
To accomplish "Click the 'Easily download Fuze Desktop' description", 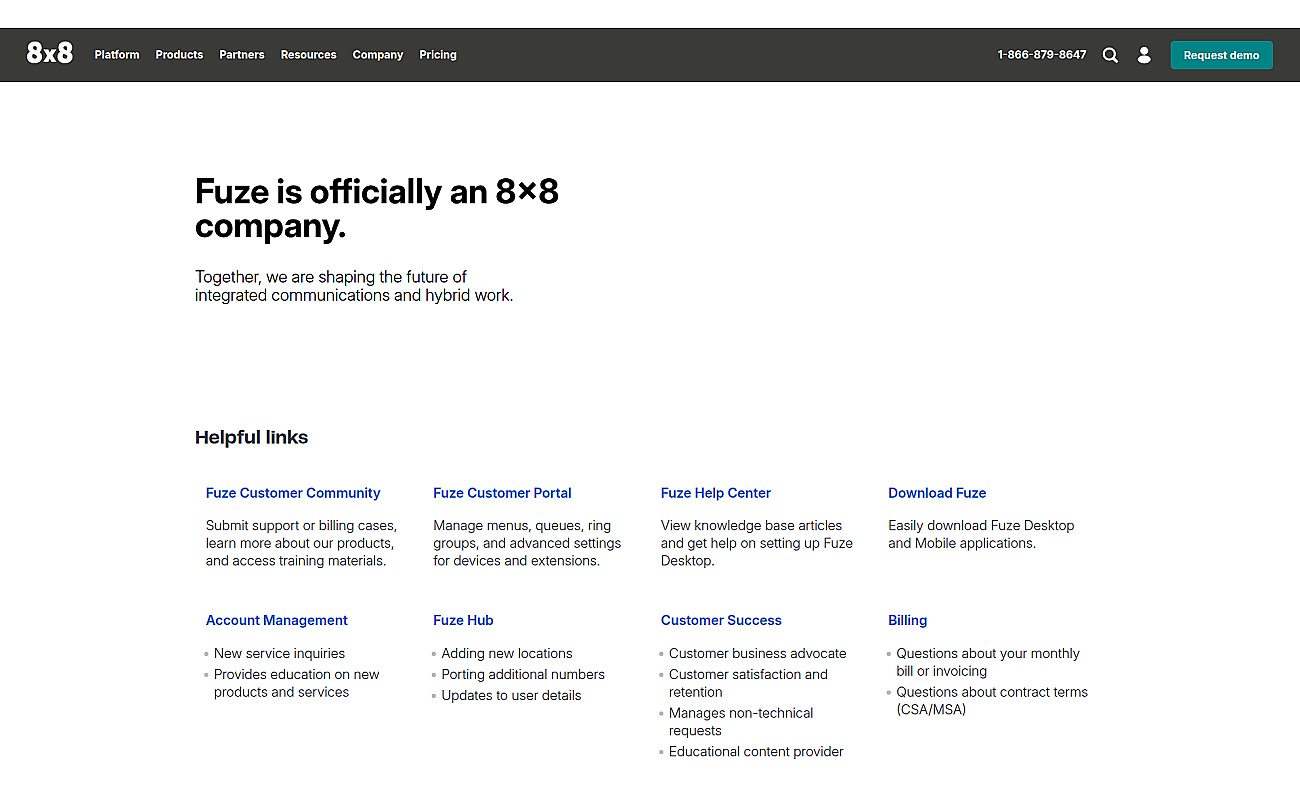I will pyautogui.click(x=981, y=534).
